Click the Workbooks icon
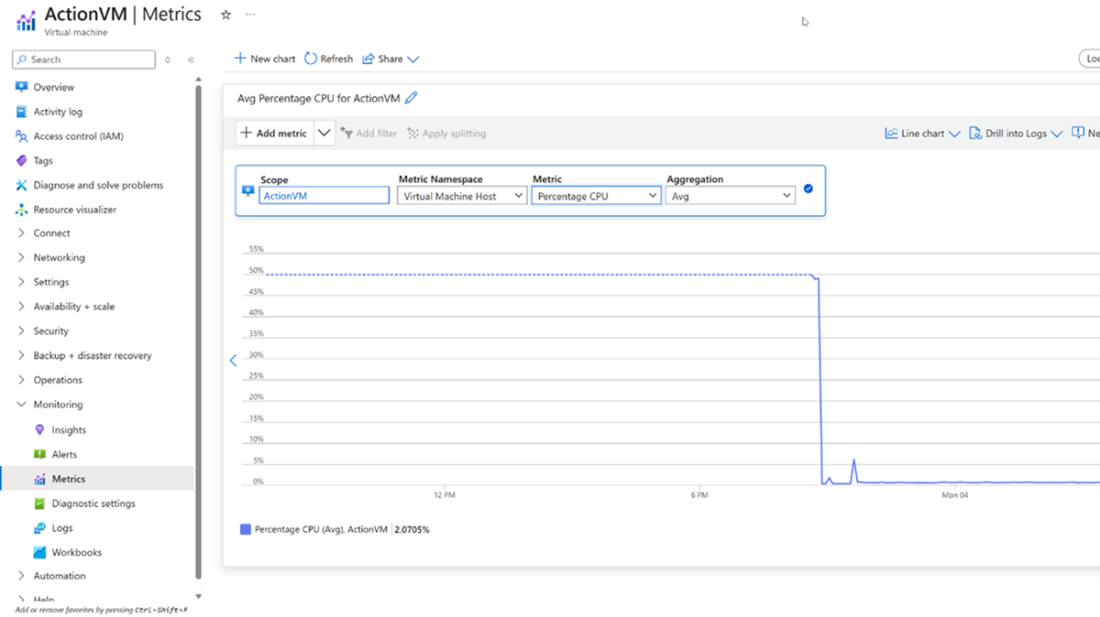 tap(39, 552)
